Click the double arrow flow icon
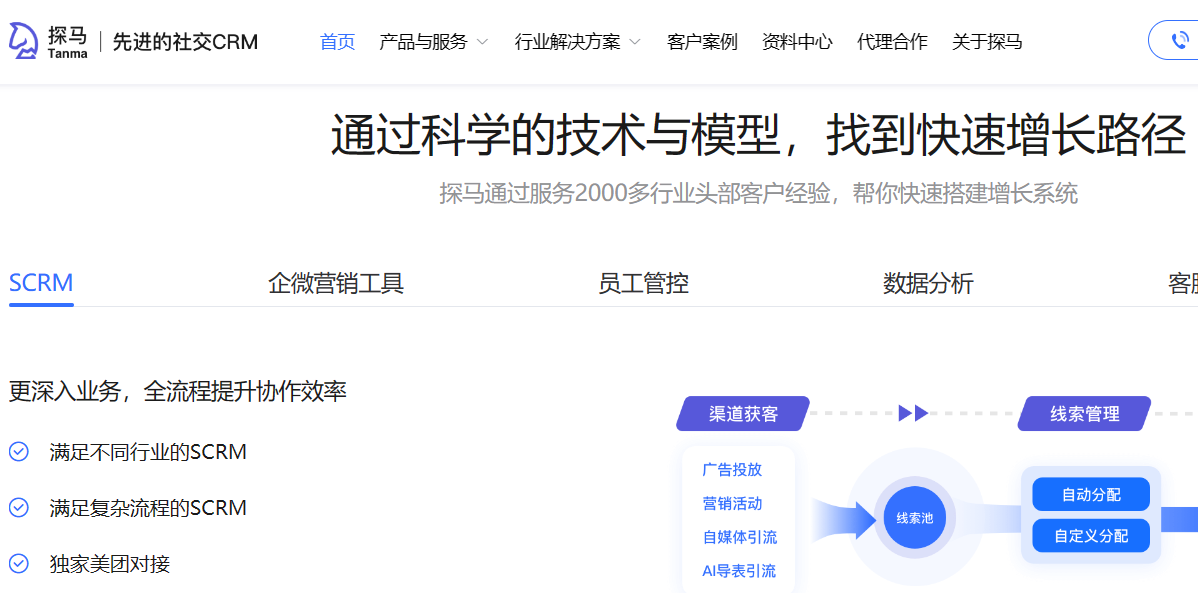The height and width of the screenshot is (593, 1198). point(913,413)
